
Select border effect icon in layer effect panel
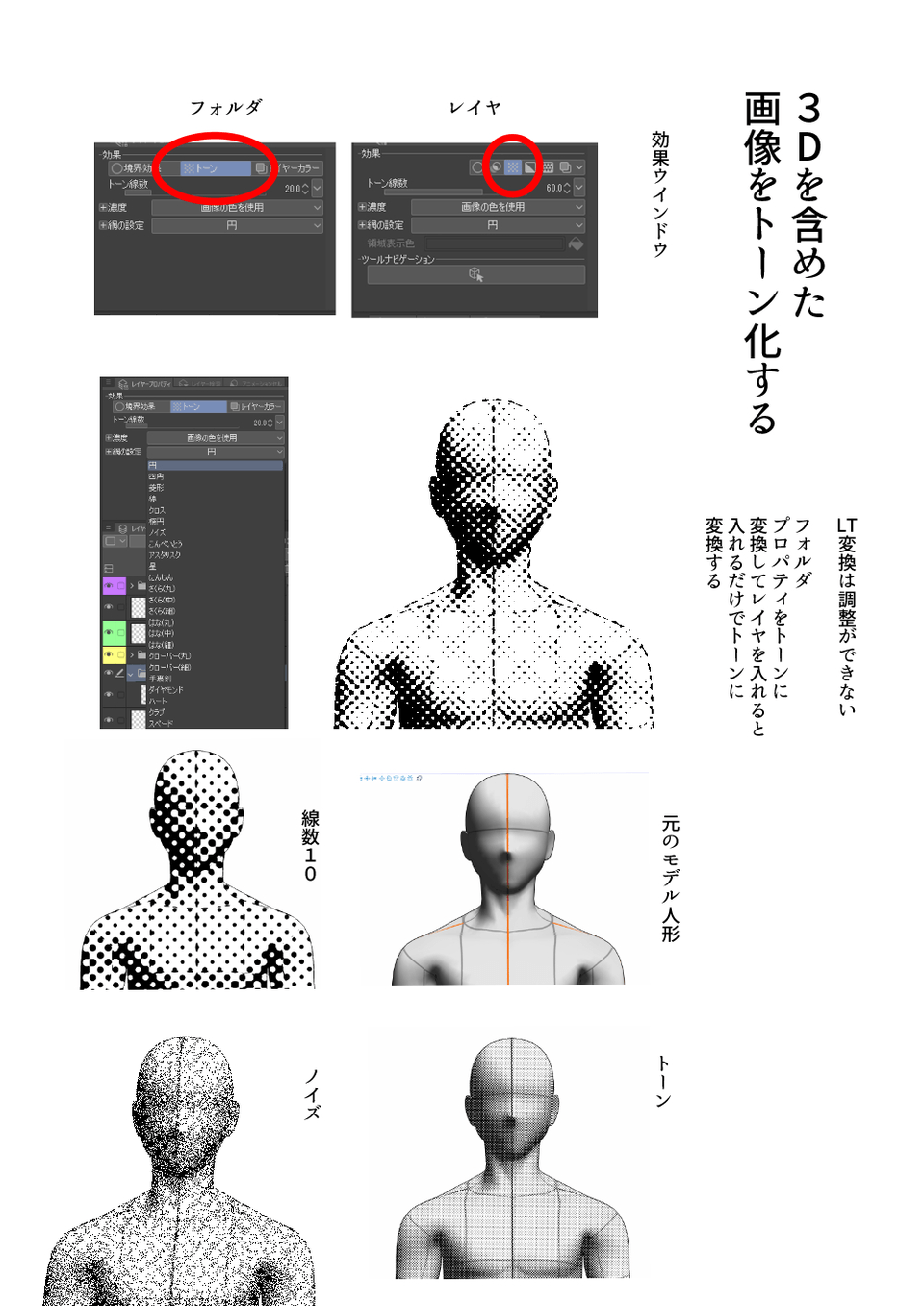point(477,167)
